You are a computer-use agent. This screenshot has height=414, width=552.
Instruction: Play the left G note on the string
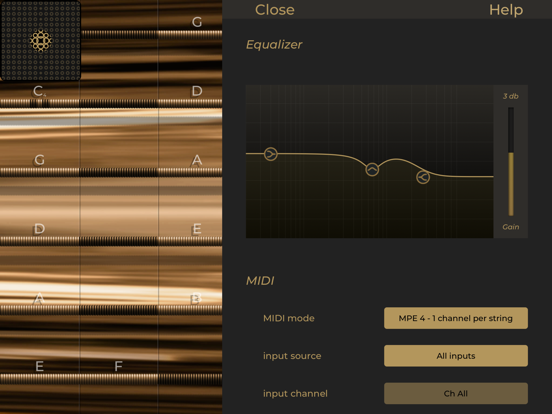[x=39, y=160]
